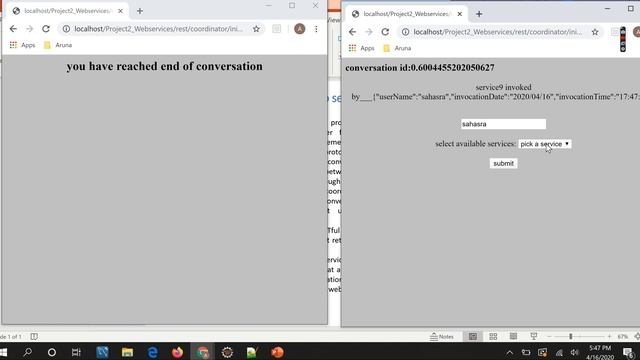Select localhost tab in left browser window

tap(68, 11)
